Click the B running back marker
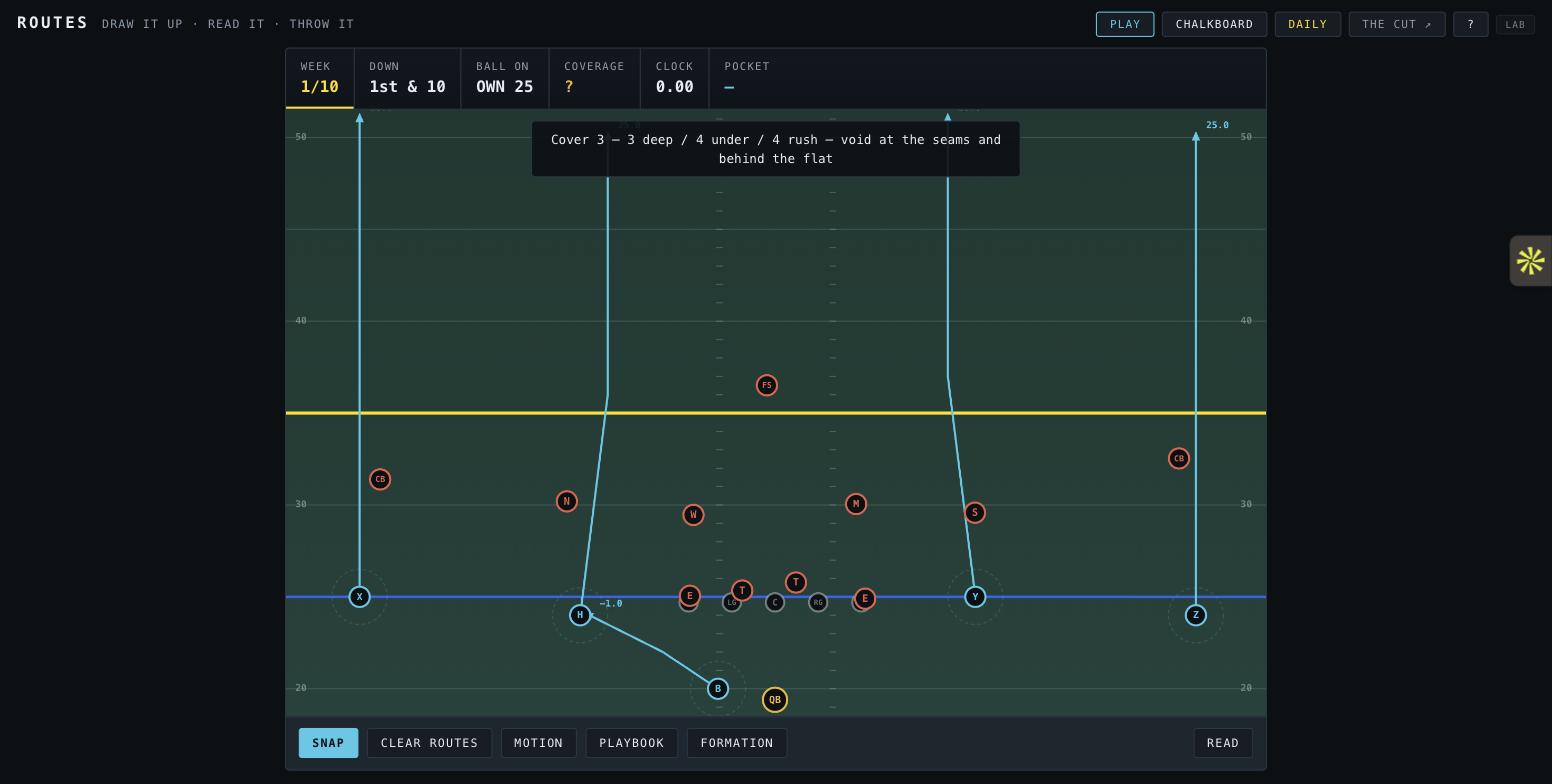The width and height of the screenshot is (1552, 784). [x=718, y=689]
